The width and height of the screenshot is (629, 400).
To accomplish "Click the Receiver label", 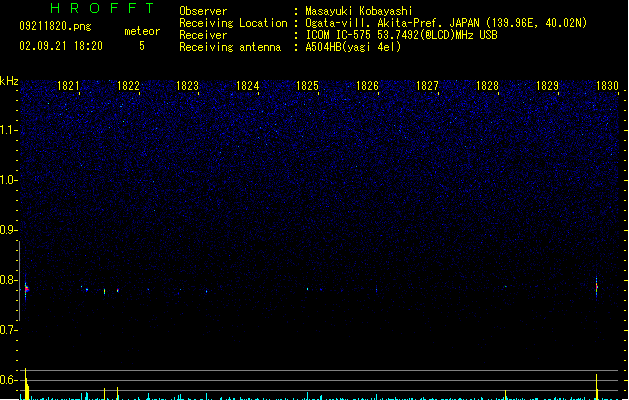I will click(203, 35).
